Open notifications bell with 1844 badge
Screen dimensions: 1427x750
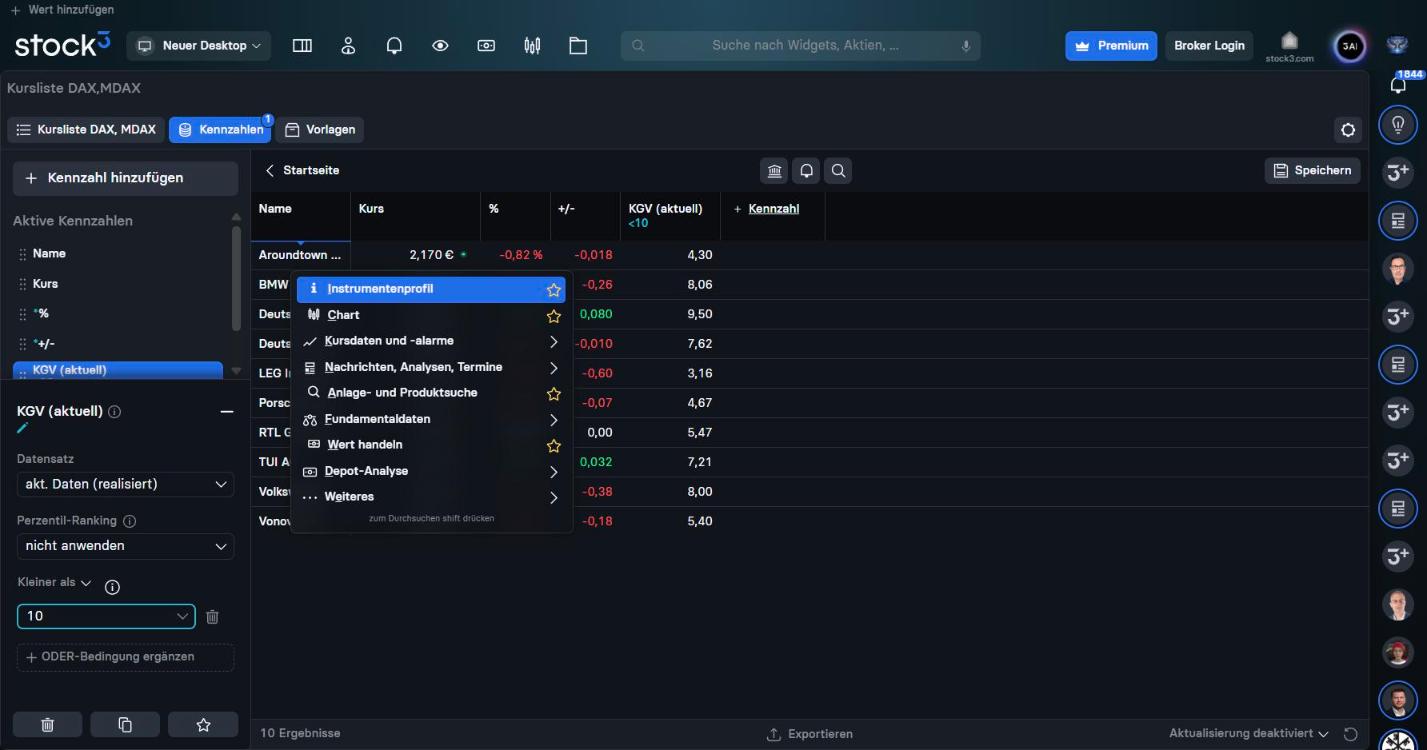1398,84
